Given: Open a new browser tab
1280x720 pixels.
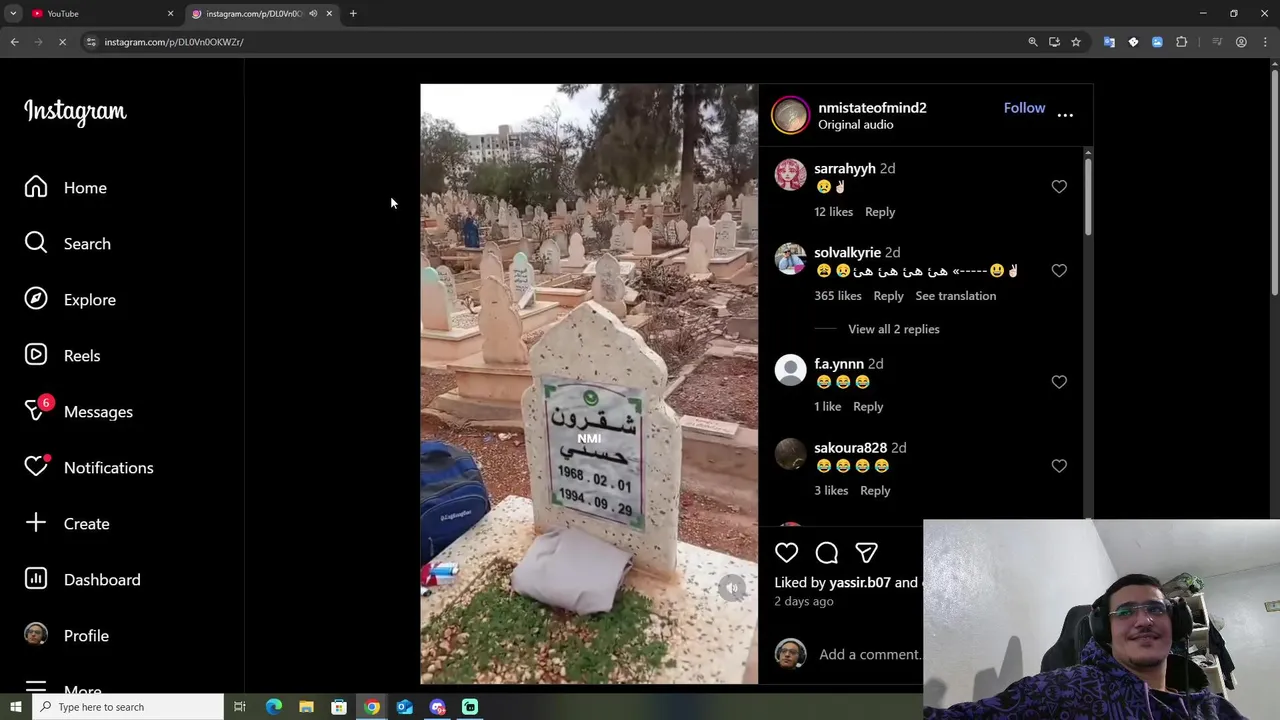Looking at the screenshot, I should pyautogui.click(x=353, y=13).
